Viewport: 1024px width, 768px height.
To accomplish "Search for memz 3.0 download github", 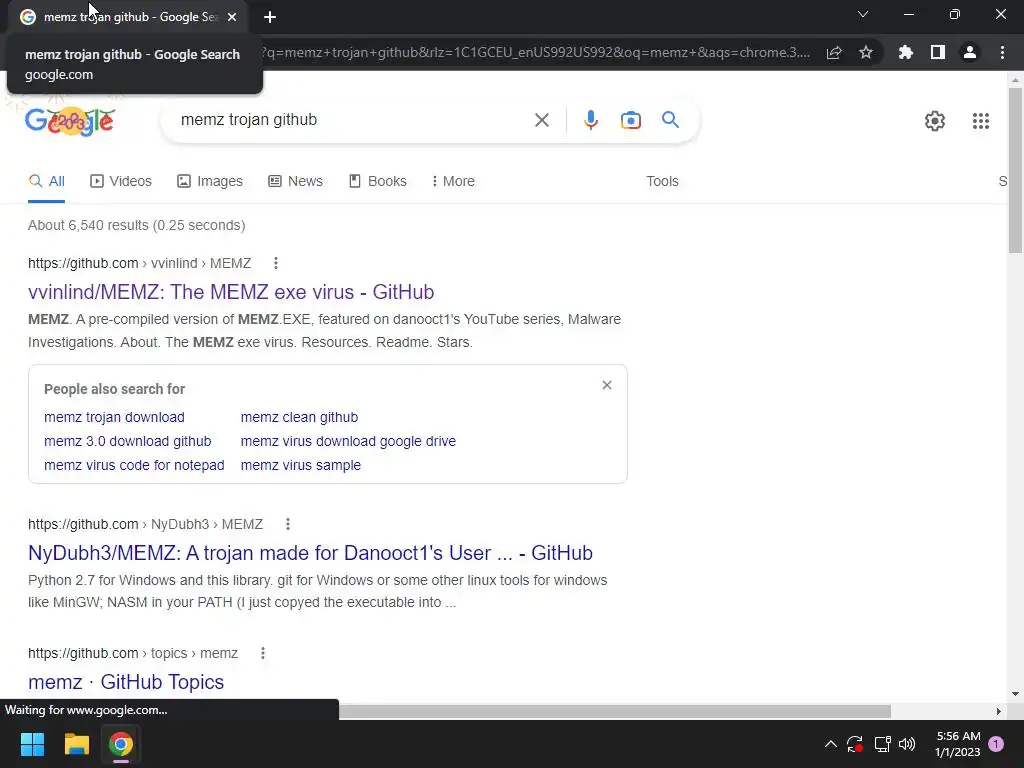I will (x=127, y=441).
